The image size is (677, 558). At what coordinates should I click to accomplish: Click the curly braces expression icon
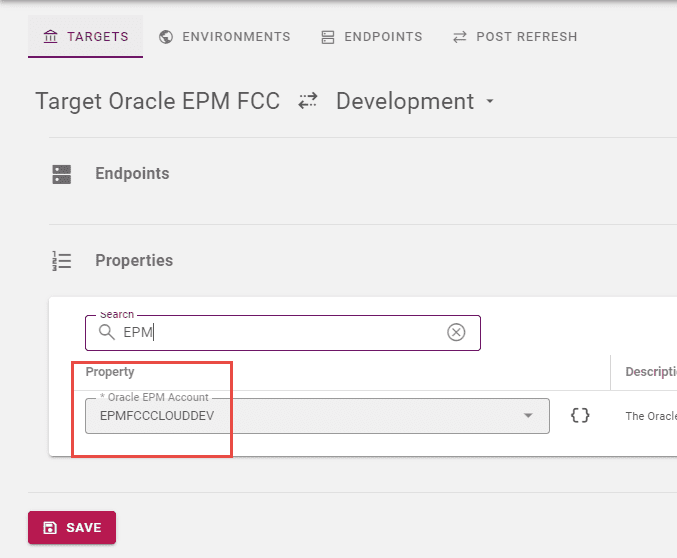pyautogui.click(x=580, y=415)
